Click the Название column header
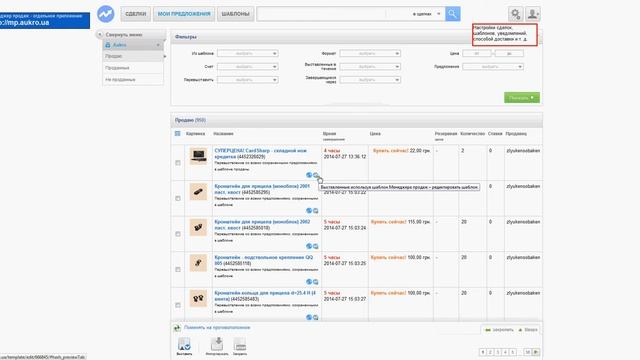 coord(223,133)
